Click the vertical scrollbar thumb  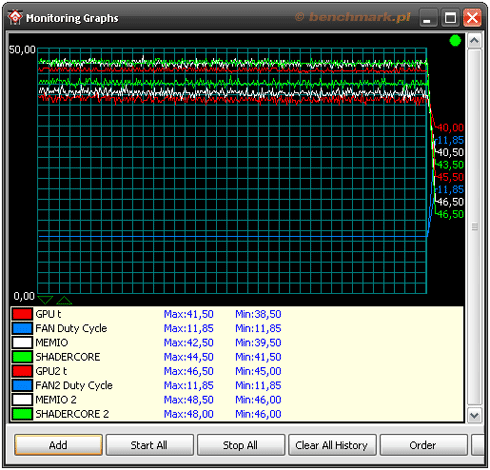[474, 227]
